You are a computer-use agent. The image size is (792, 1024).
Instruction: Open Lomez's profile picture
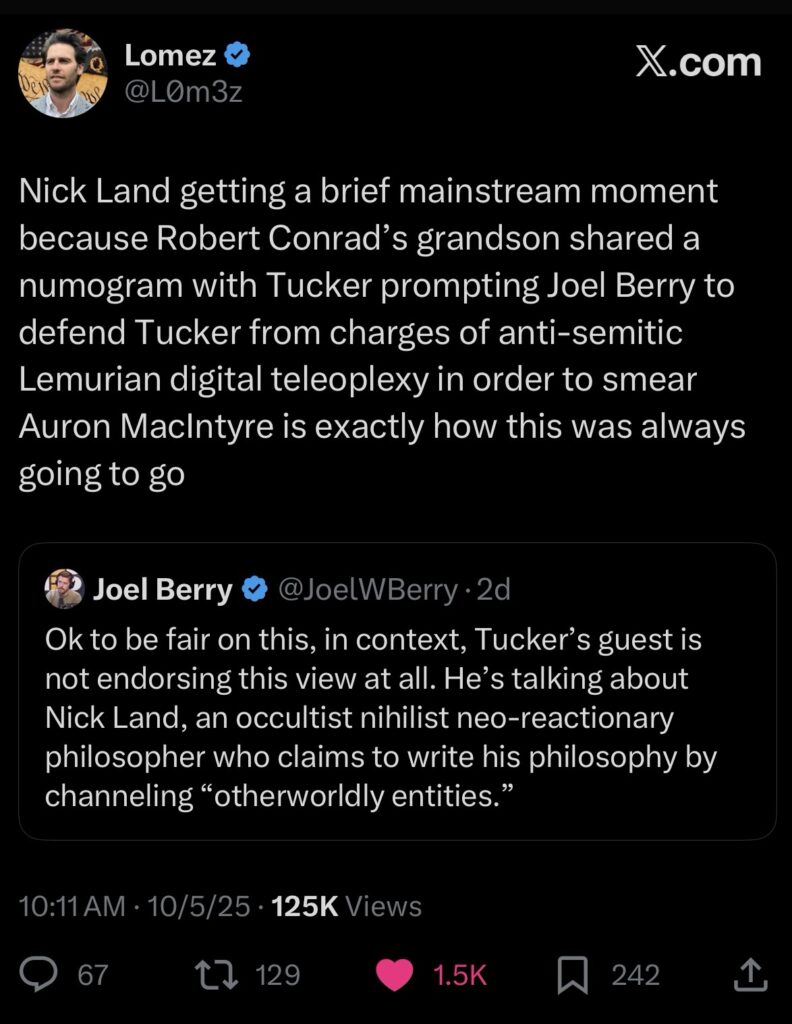pos(62,73)
